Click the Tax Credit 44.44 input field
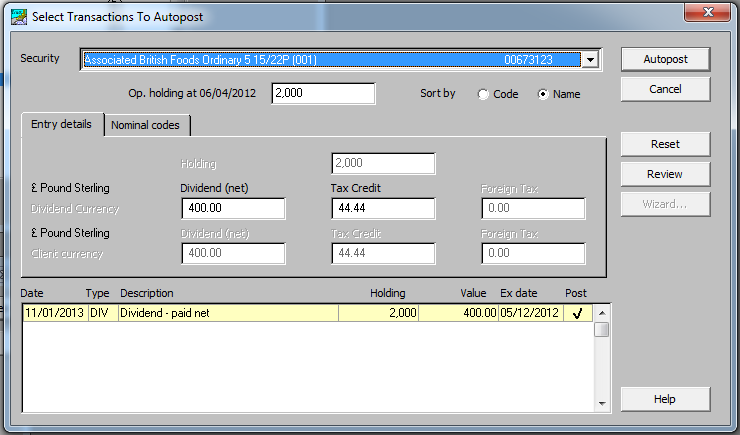Image resolution: width=740 pixels, height=435 pixels. pyautogui.click(x=383, y=208)
